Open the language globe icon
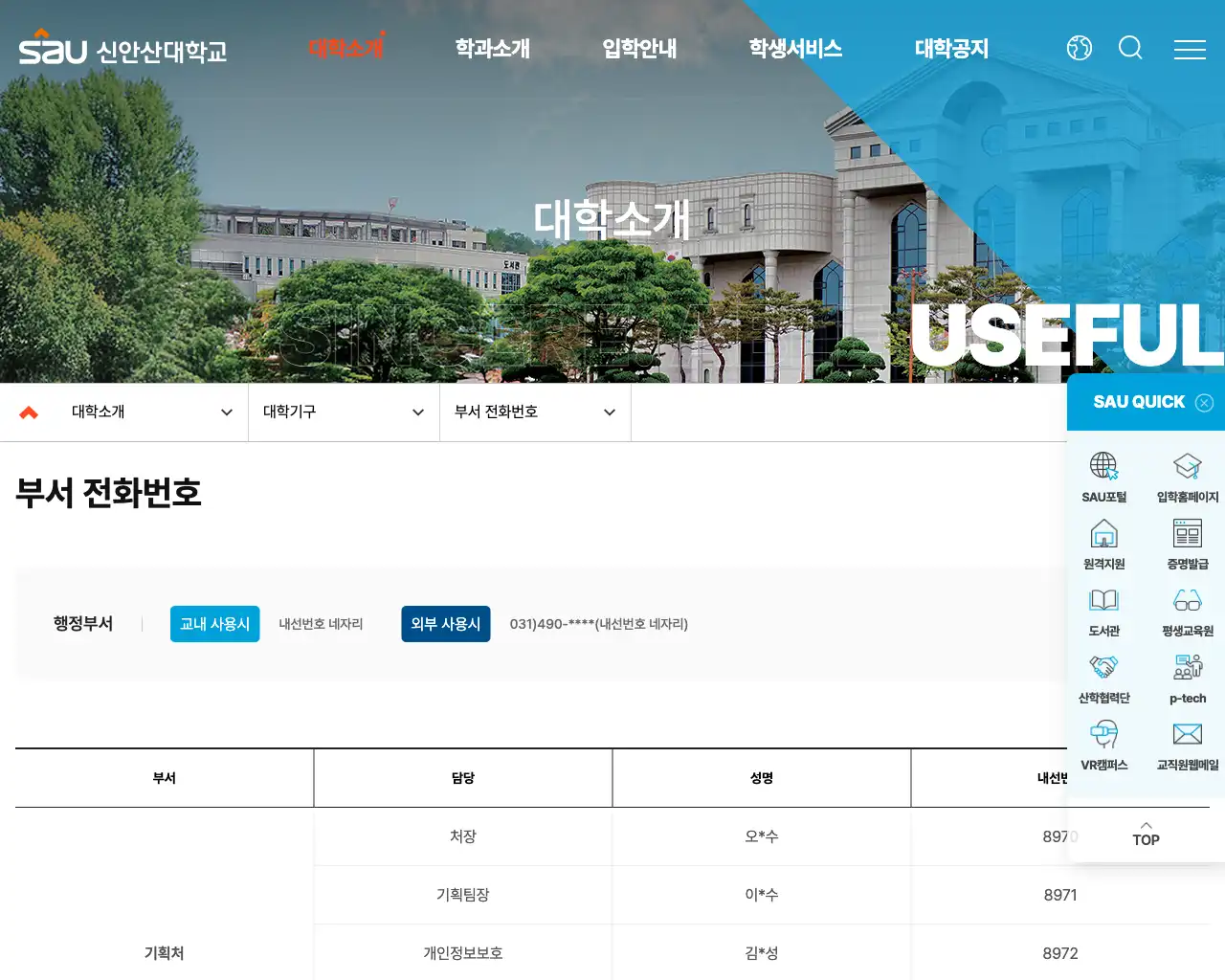This screenshot has width=1225, height=980. pyautogui.click(x=1080, y=48)
